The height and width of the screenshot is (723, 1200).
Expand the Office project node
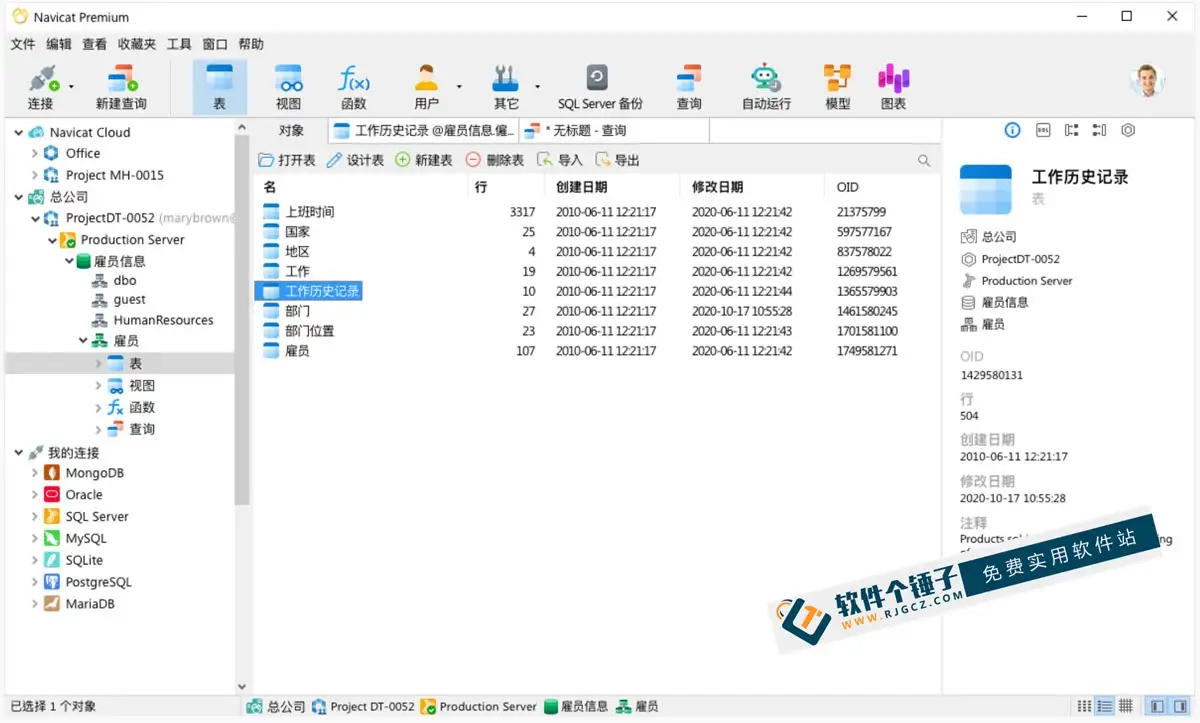point(35,153)
